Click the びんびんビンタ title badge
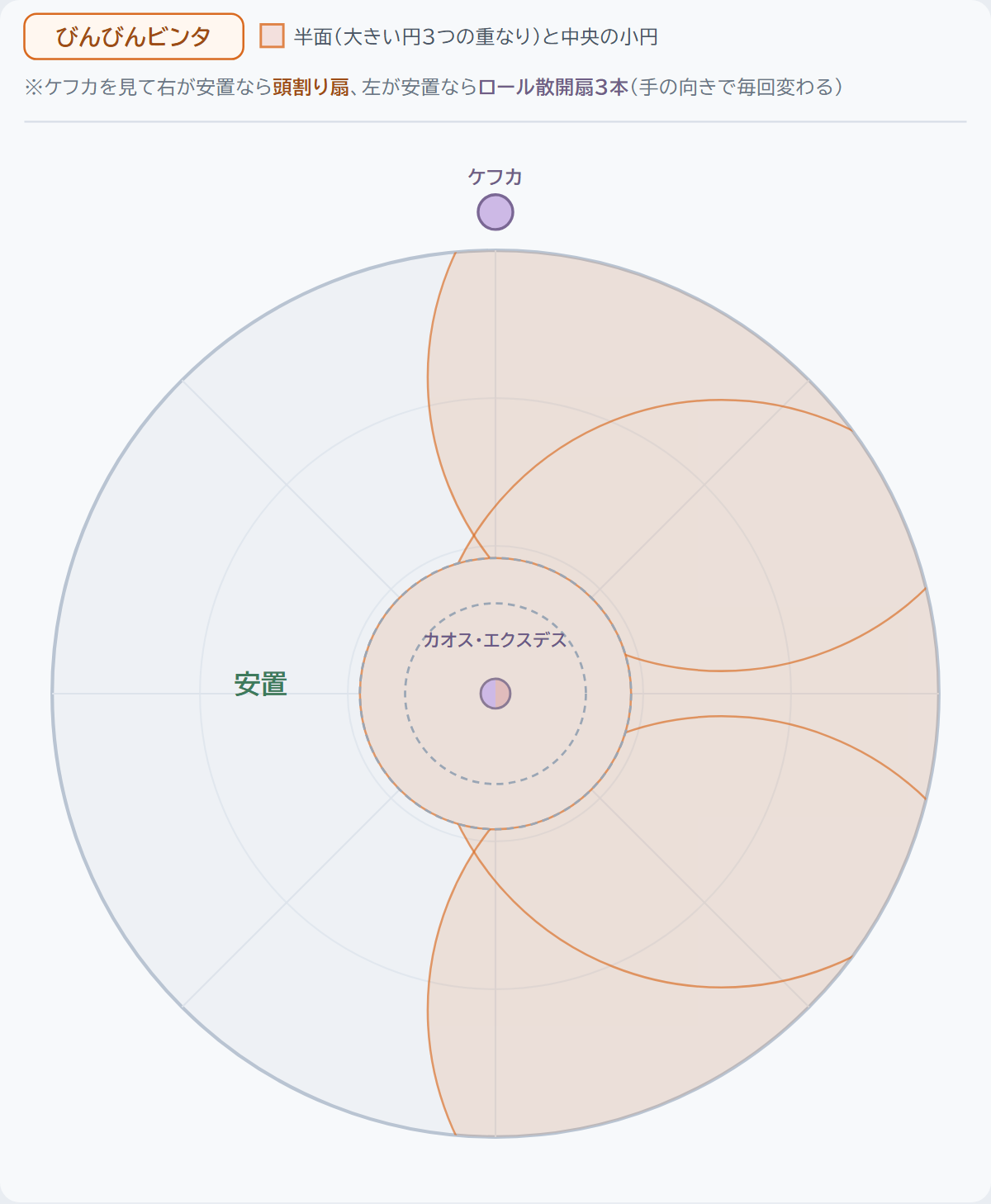Screen dimensions: 991x1204 [x=134, y=36]
